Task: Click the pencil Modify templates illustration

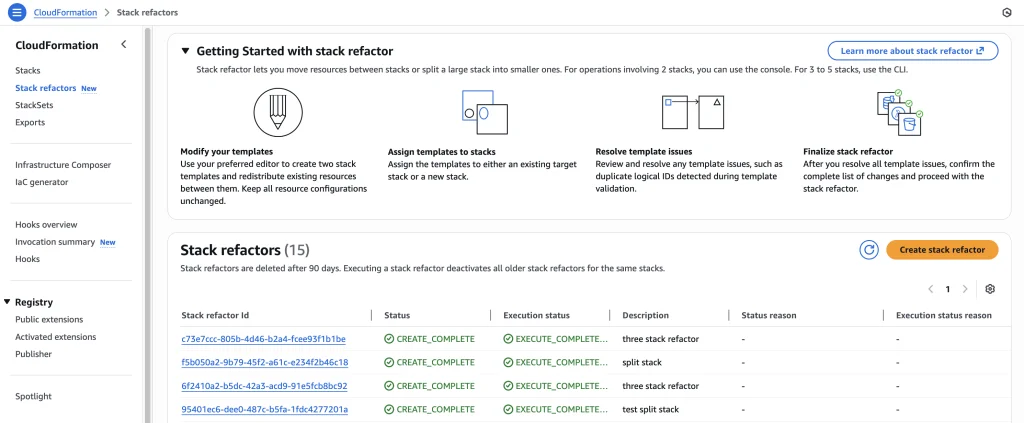Action: tap(278, 112)
